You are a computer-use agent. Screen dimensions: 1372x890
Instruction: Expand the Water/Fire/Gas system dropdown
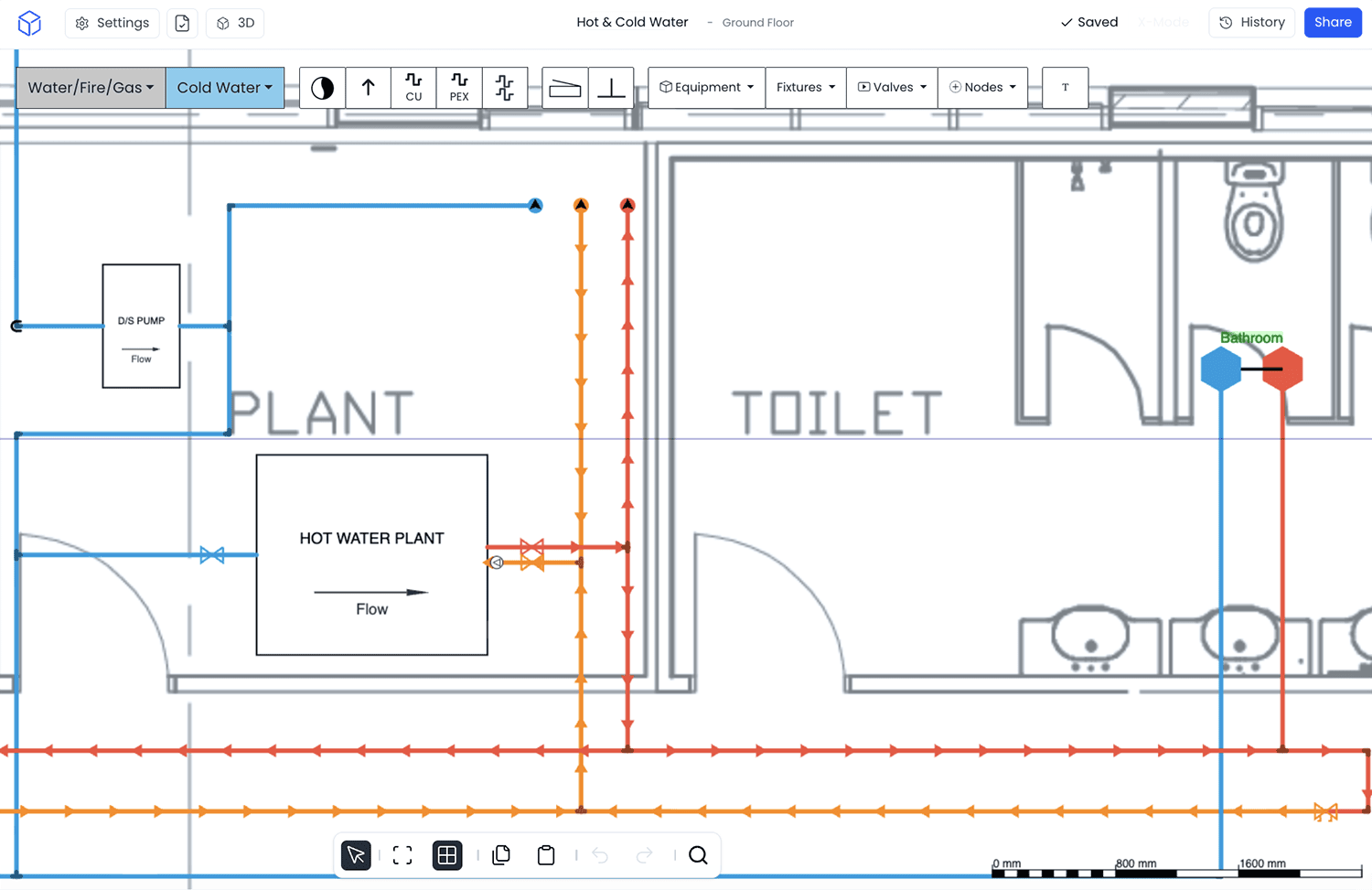tap(91, 88)
